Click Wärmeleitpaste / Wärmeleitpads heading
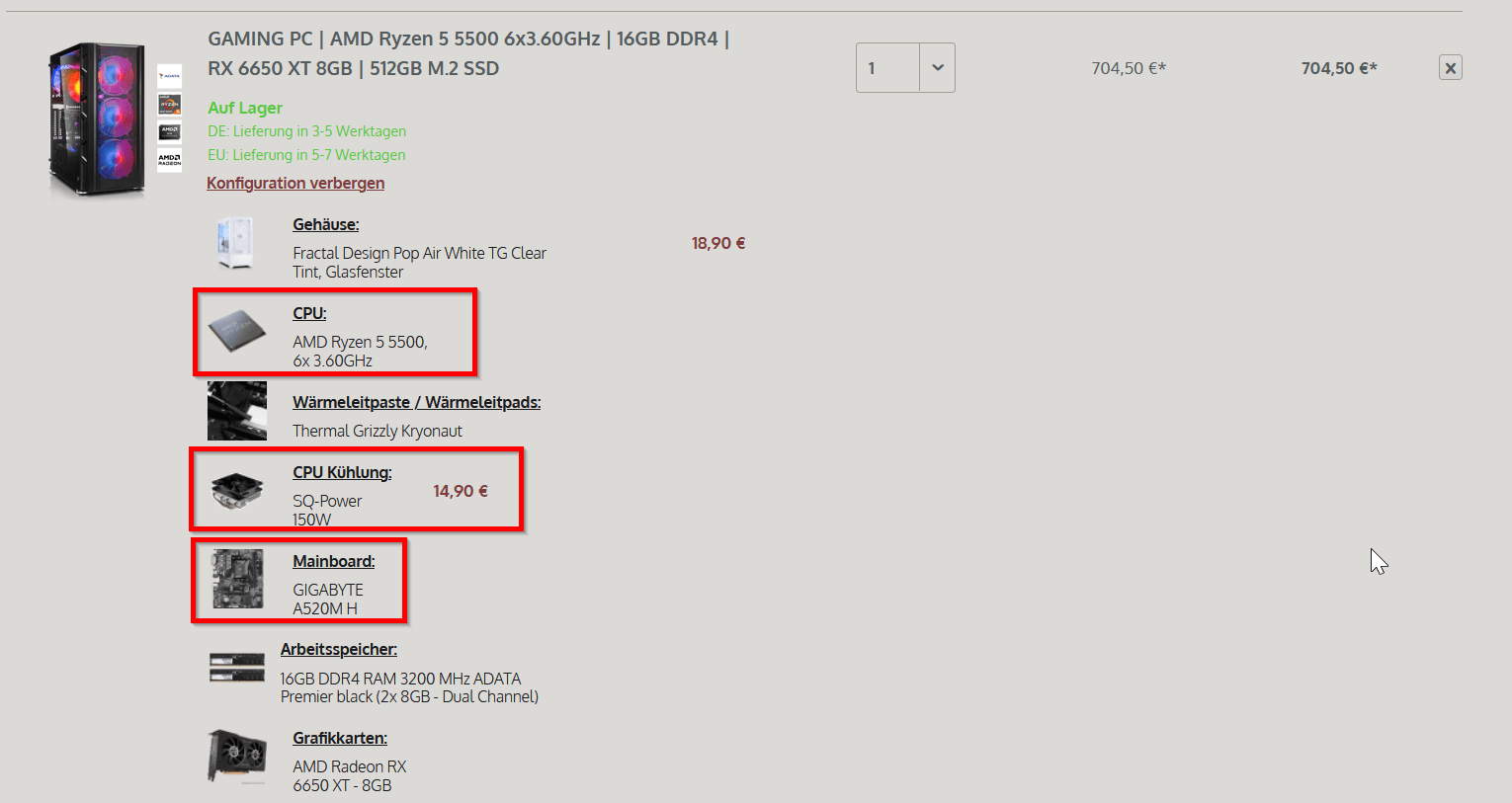The height and width of the screenshot is (803, 1512). (417, 402)
